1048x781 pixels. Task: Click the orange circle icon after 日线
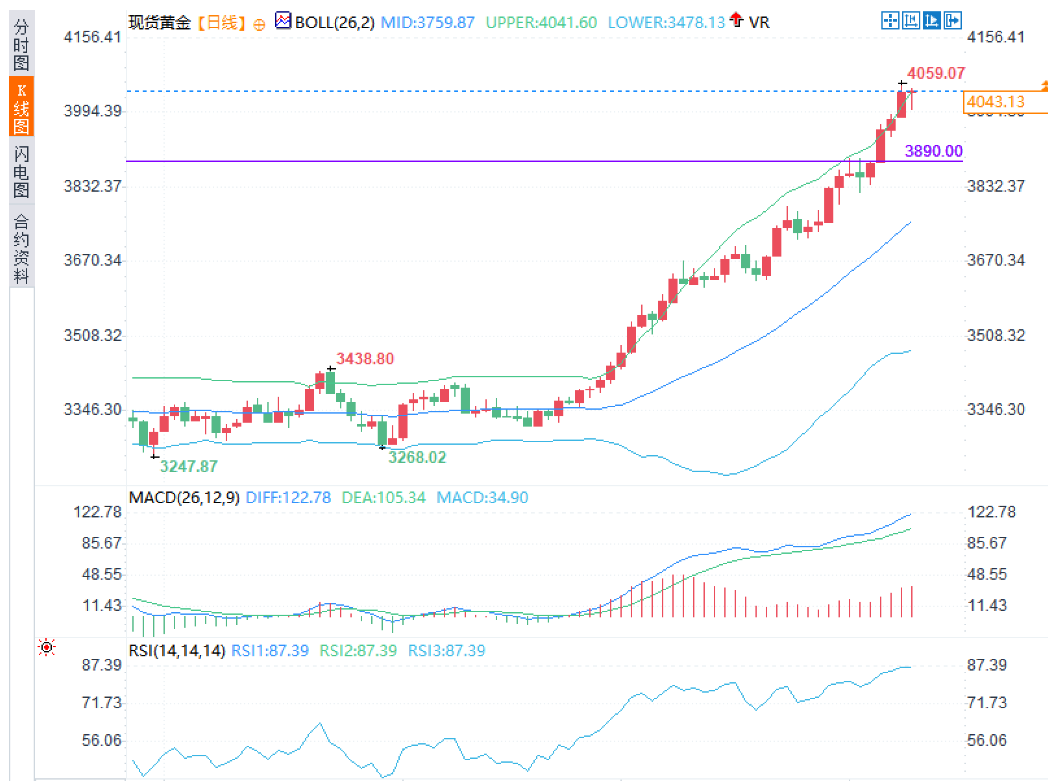tap(259, 22)
